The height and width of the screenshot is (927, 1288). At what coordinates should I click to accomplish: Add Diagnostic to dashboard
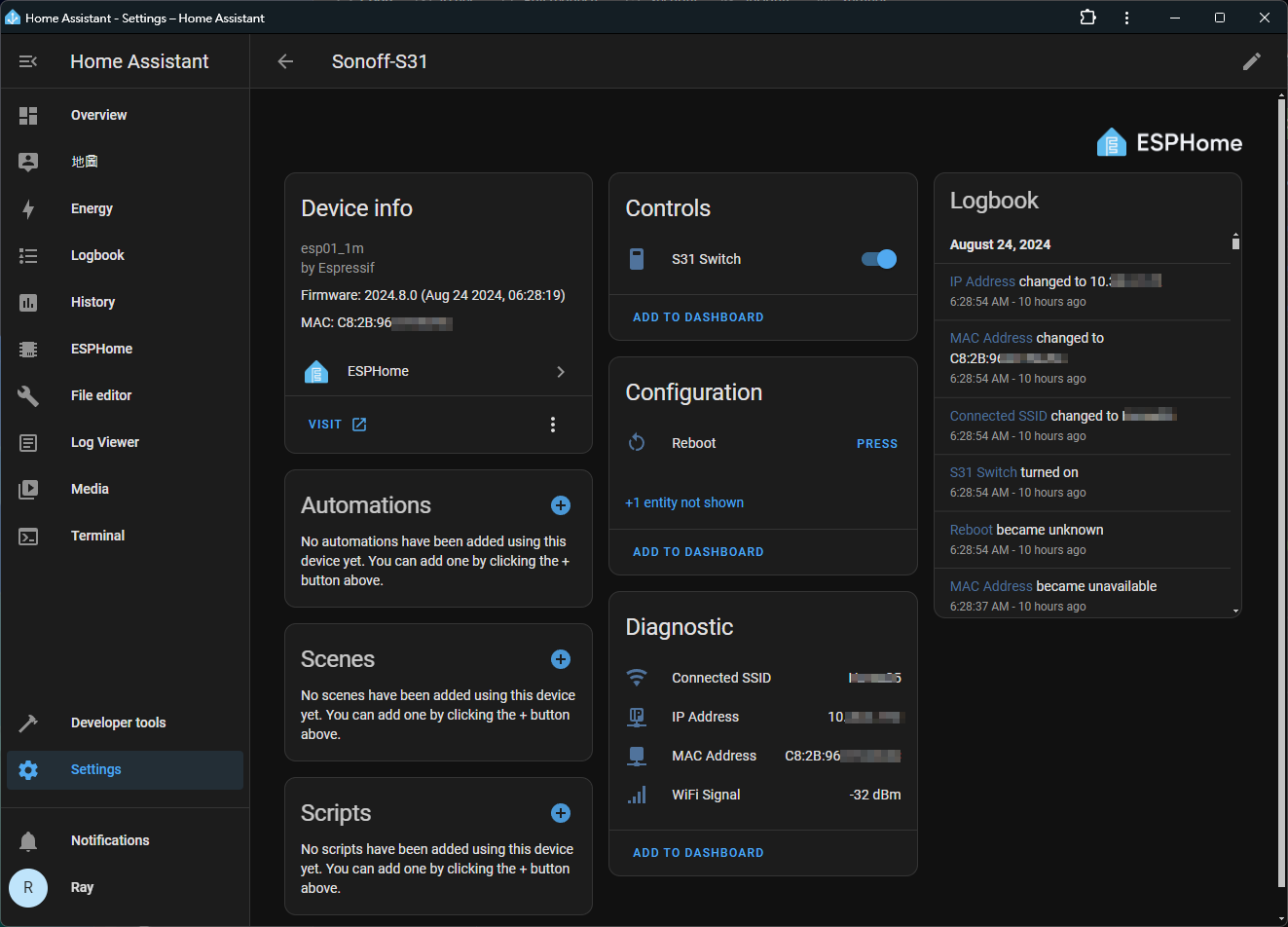tap(698, 853)
